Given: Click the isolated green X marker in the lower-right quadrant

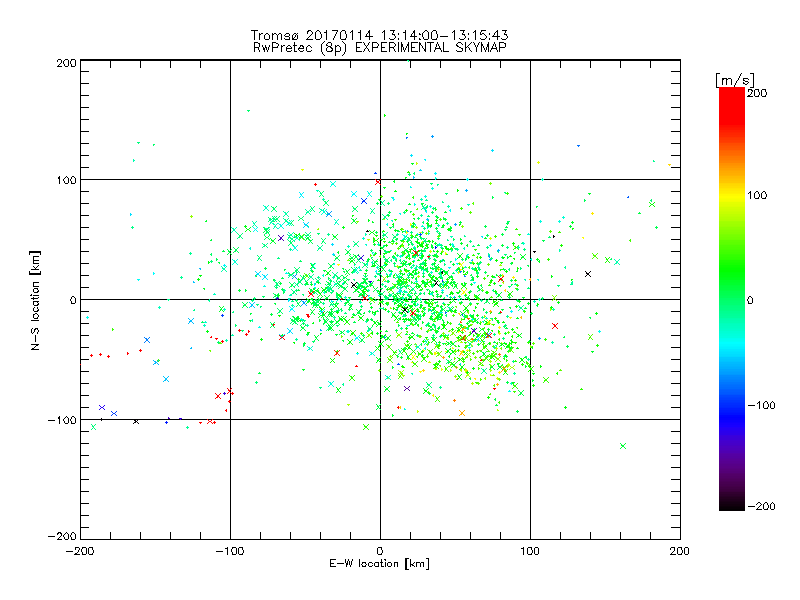Looking at the screenshot, I should (x=622, y=446).
